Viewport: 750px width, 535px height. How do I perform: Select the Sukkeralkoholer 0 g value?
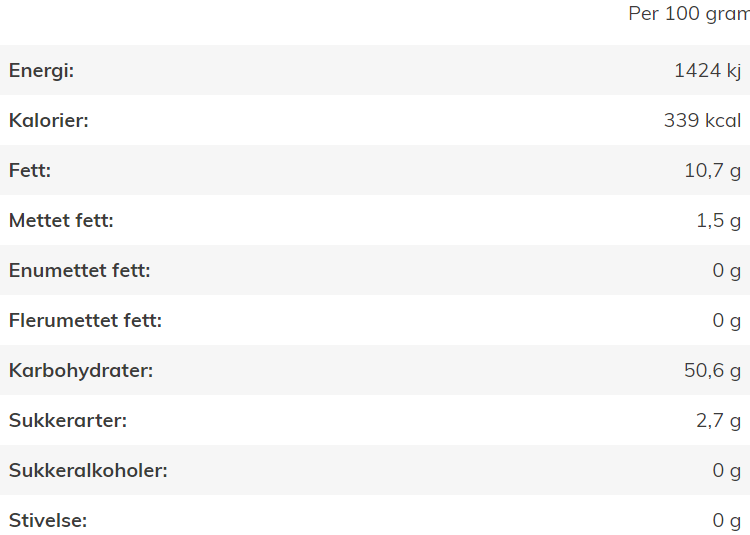coord(727,470)
